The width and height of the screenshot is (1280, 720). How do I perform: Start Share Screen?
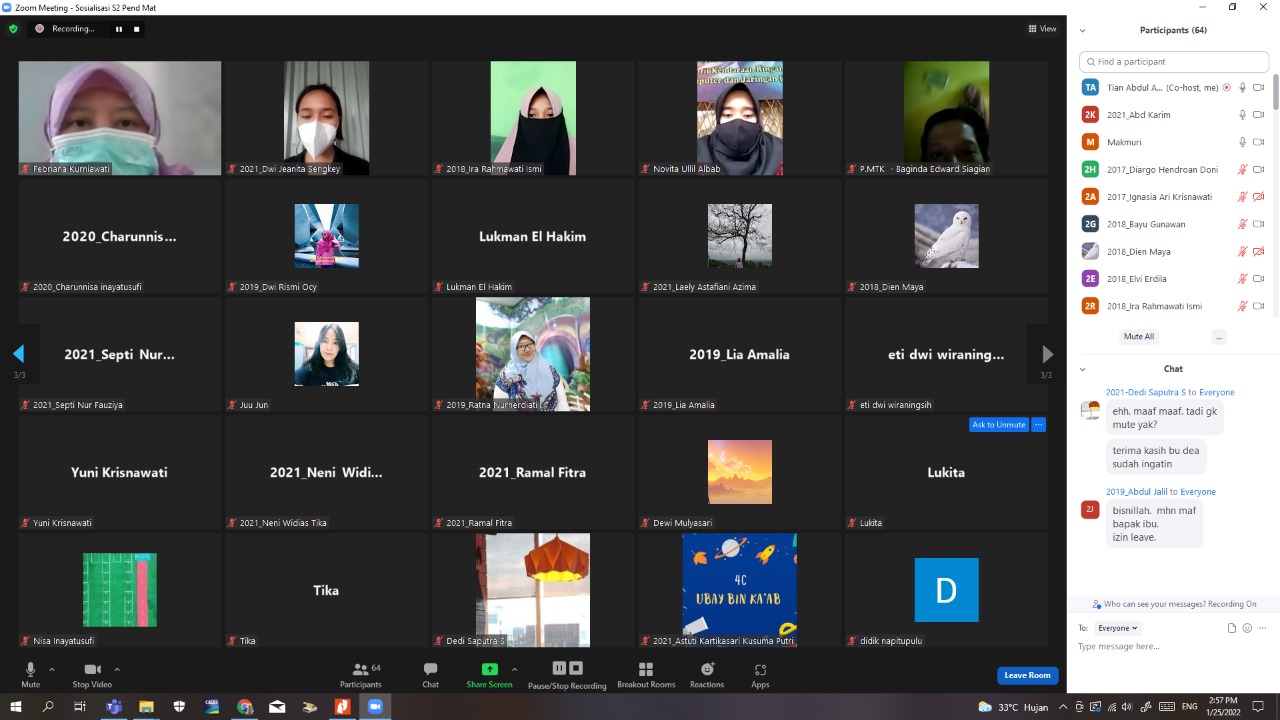[489, 674]
